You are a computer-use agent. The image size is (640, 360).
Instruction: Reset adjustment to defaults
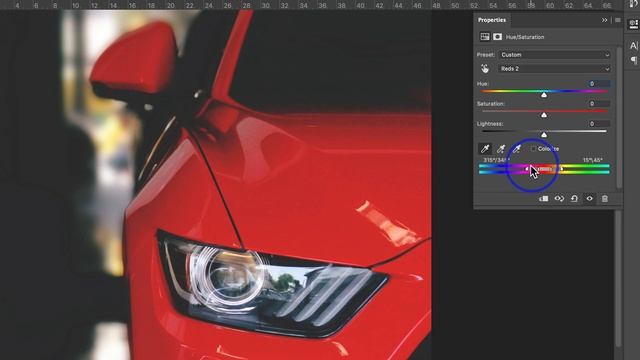[574, 199]
